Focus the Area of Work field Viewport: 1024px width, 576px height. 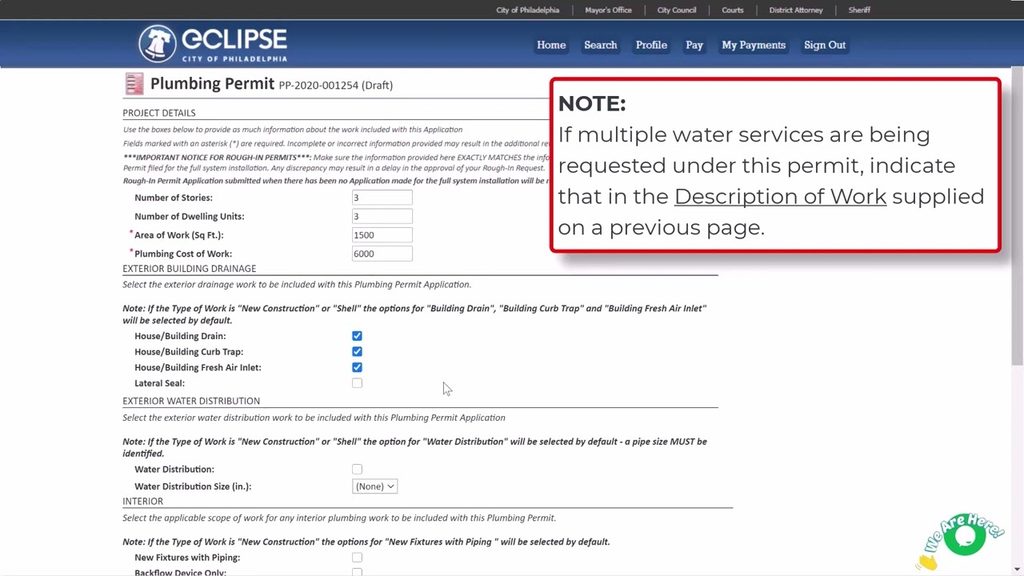click(x=382, y=234)
